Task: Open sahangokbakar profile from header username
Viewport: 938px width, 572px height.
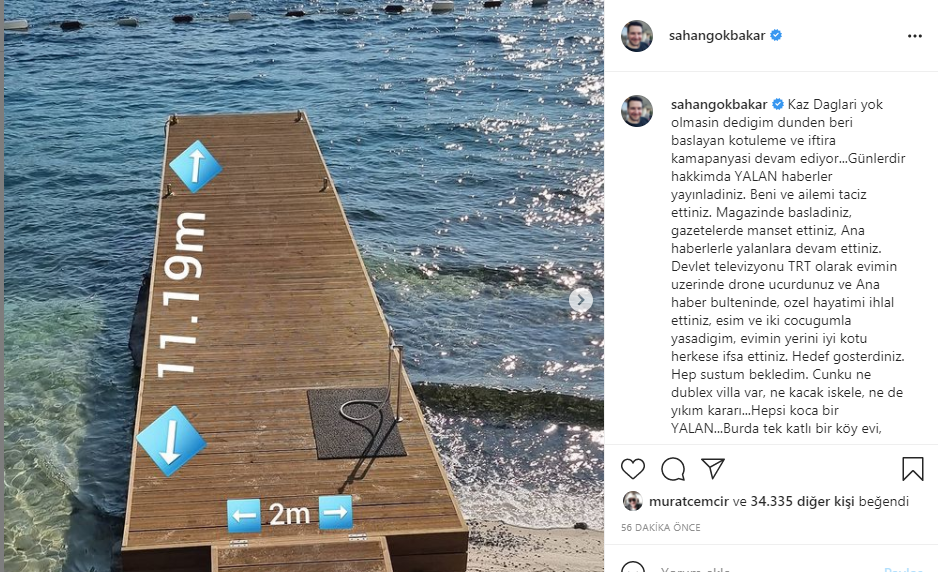Action: tap(717, 35)
